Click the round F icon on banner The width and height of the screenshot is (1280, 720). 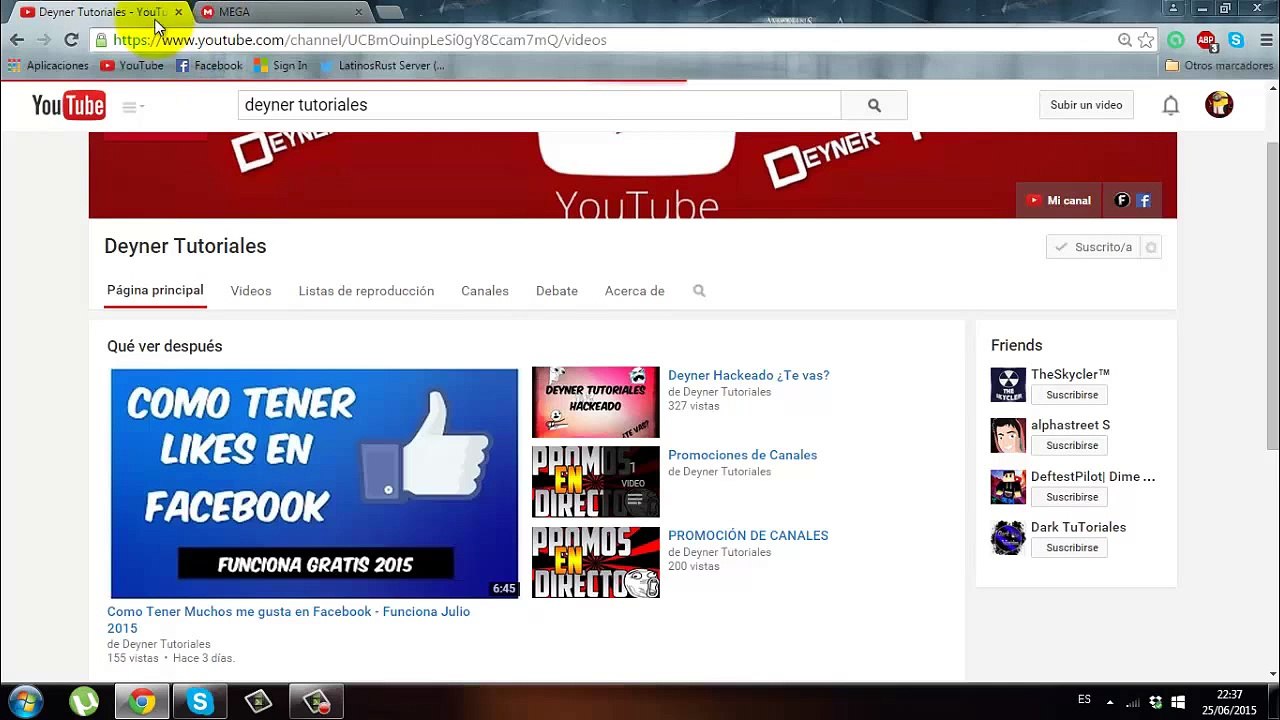1122,200
